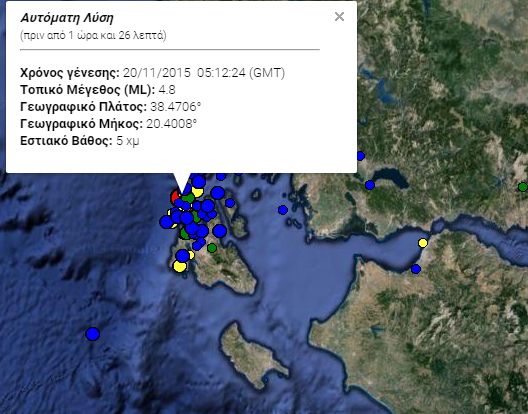Click Zakynthos island on the satellite map
The width and height of the screenshot is (528, 414).
click(252, 354)
